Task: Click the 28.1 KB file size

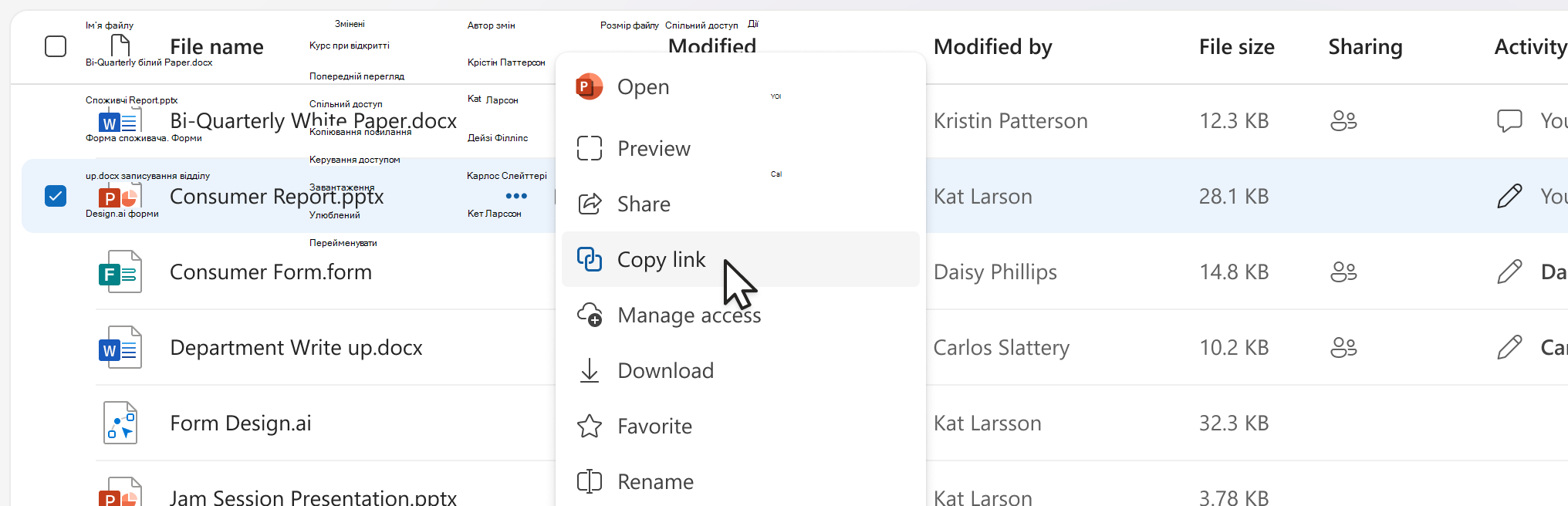Action: coord(1234,197)
